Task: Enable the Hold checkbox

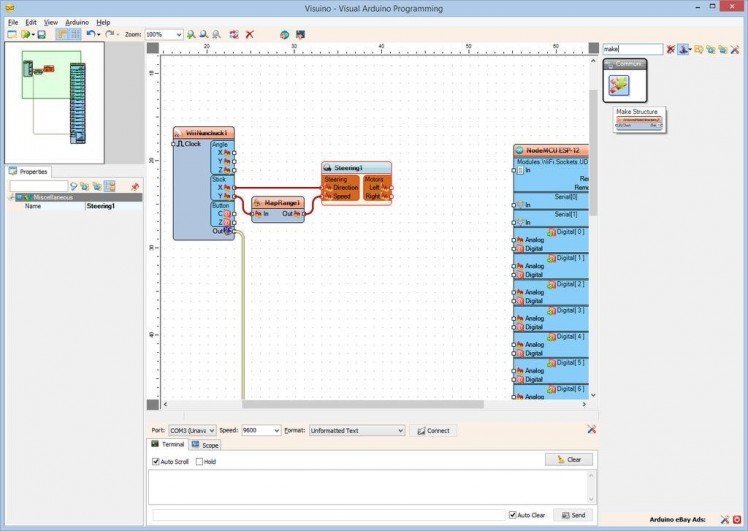Action: [x=200, y=462]
